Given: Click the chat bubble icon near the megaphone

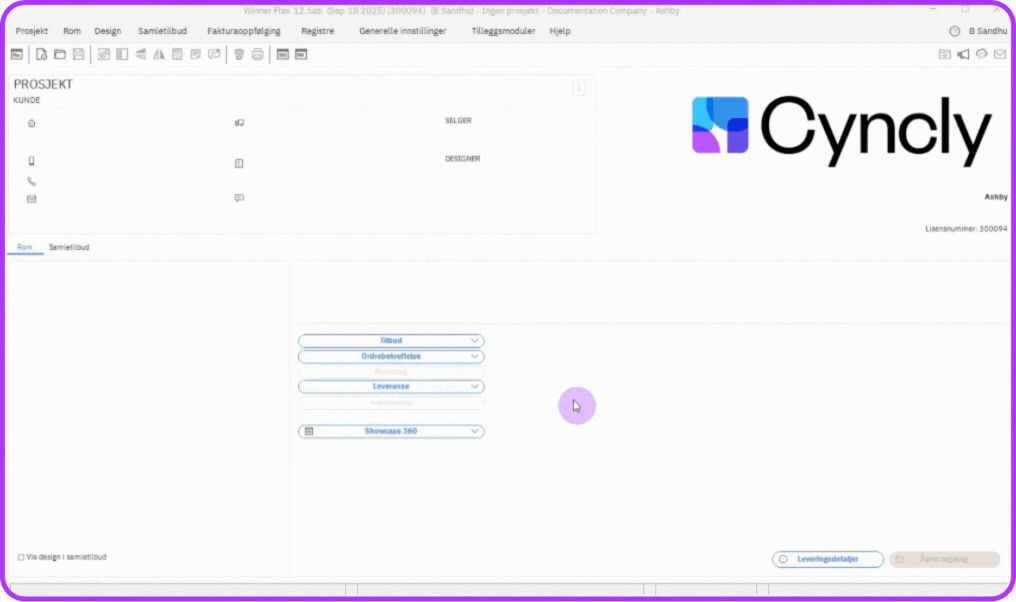Looking at the screenshot, I should [x=981, y=54].
